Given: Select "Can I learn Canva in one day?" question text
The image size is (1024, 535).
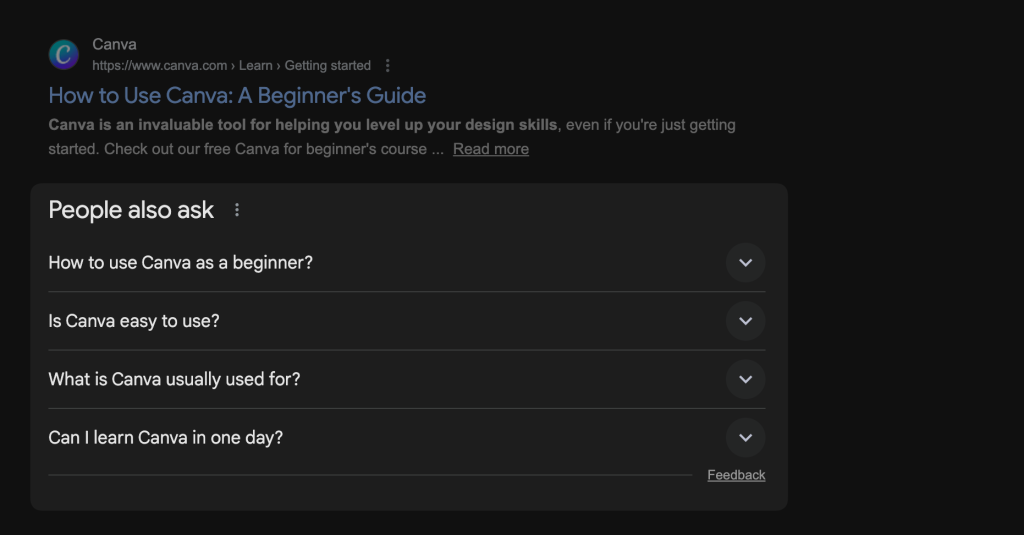Looking at the screenshot, I should 165,438.
